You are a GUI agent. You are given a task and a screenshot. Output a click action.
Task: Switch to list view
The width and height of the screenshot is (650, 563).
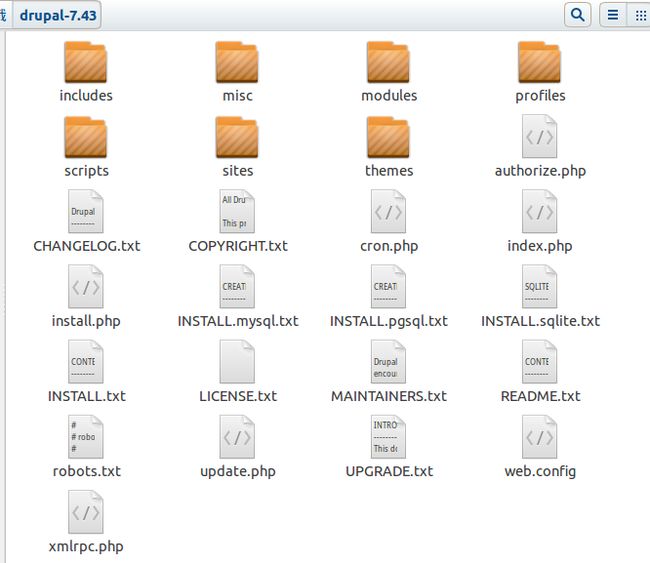tap(613, 15)
